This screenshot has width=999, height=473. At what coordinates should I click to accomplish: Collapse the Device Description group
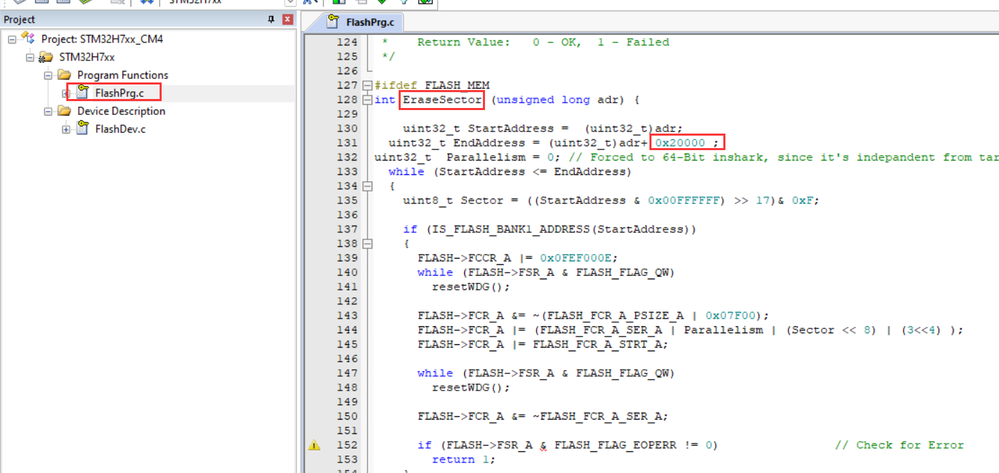[x=48, y=111]
